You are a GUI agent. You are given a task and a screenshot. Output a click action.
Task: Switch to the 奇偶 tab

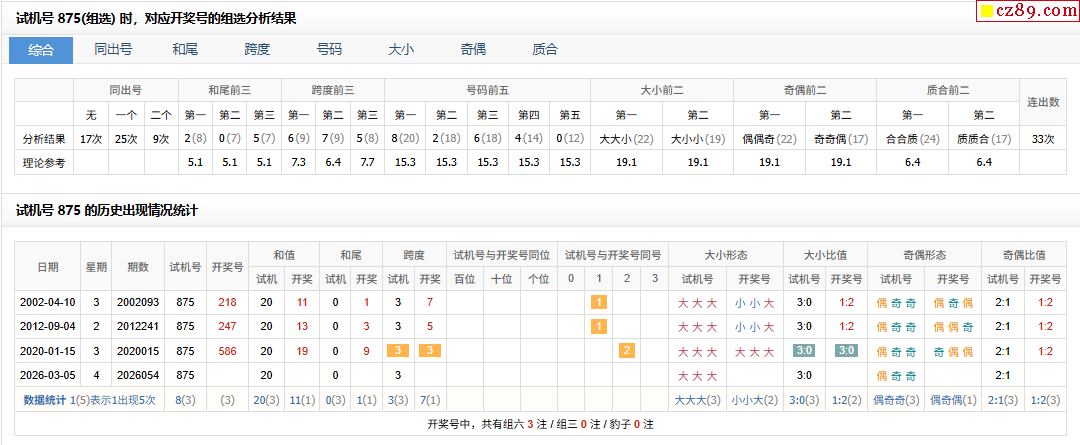pyautogui.click(x=473, y=50)
